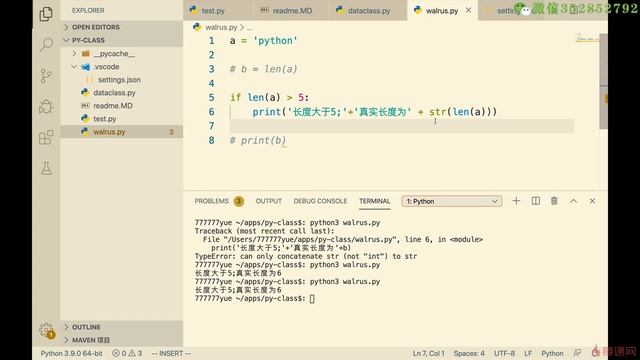Click walrus.py in the breadcrumb
This screenshot has height=360, width=640.
click(221, 27)
